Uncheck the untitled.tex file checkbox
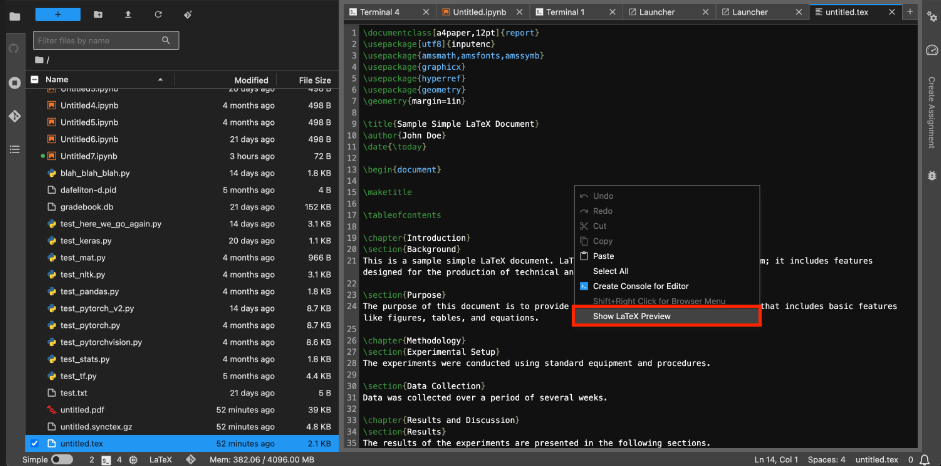 (34, 443)
